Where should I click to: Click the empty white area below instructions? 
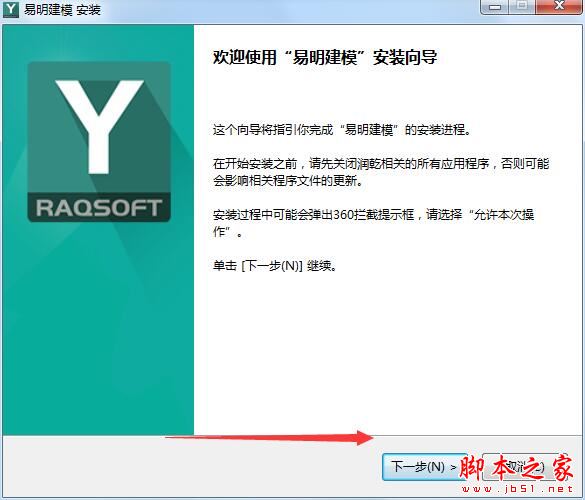click(x=388, y=354)
